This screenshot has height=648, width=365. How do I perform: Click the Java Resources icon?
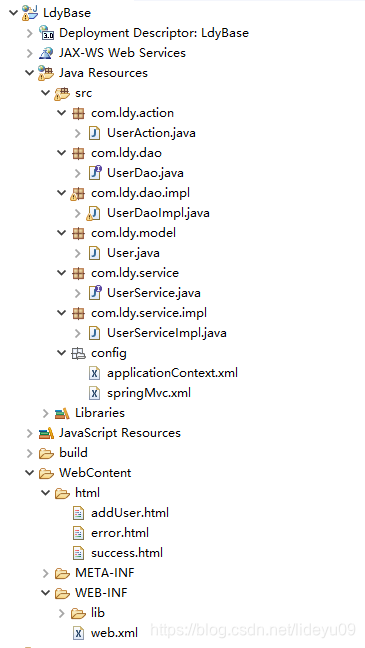tap(46, 73)
